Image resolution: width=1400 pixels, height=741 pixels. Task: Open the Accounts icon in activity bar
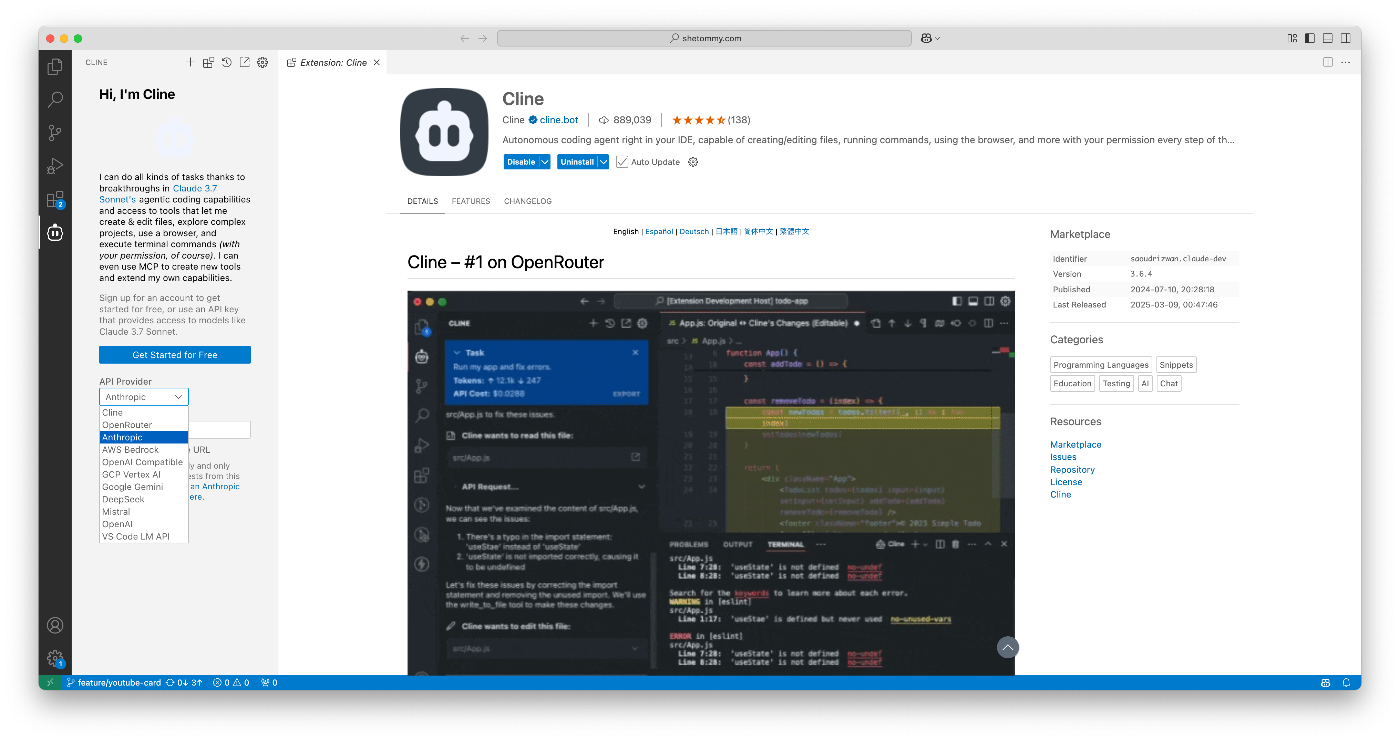(55, 625)
